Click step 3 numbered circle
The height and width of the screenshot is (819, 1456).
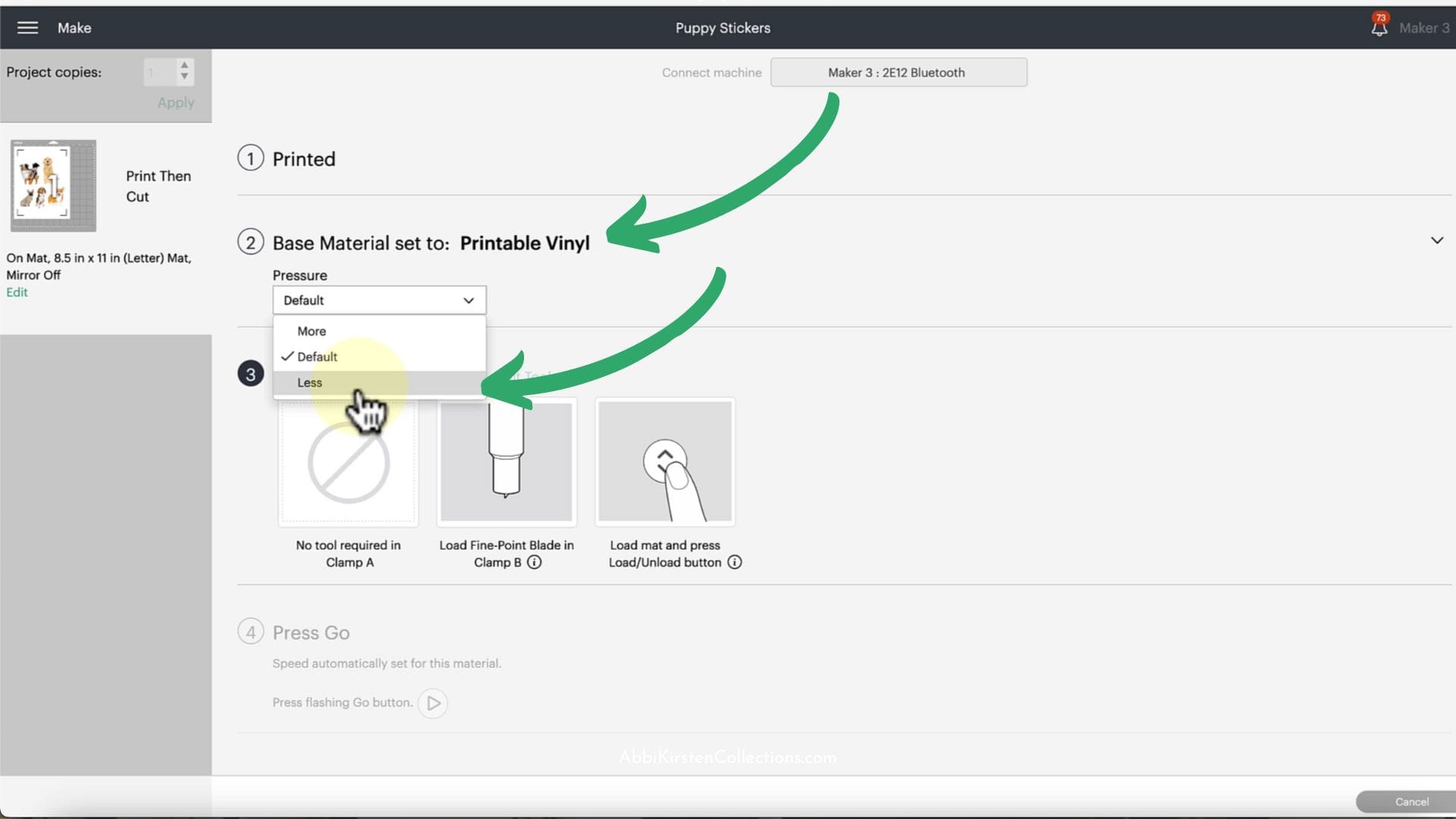(250, 374)
